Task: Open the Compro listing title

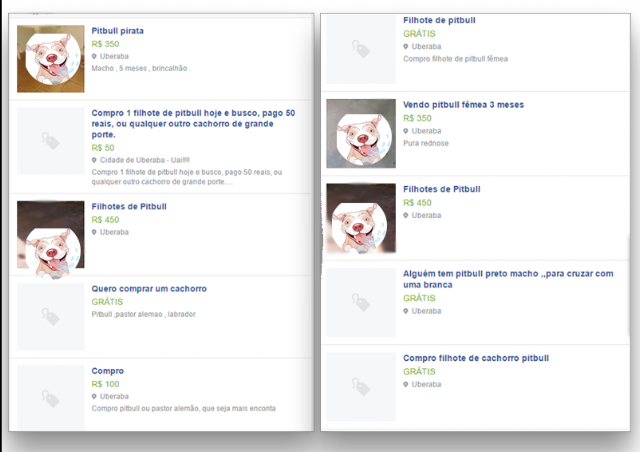Action: pyautogui.click(x=107, y=371)
